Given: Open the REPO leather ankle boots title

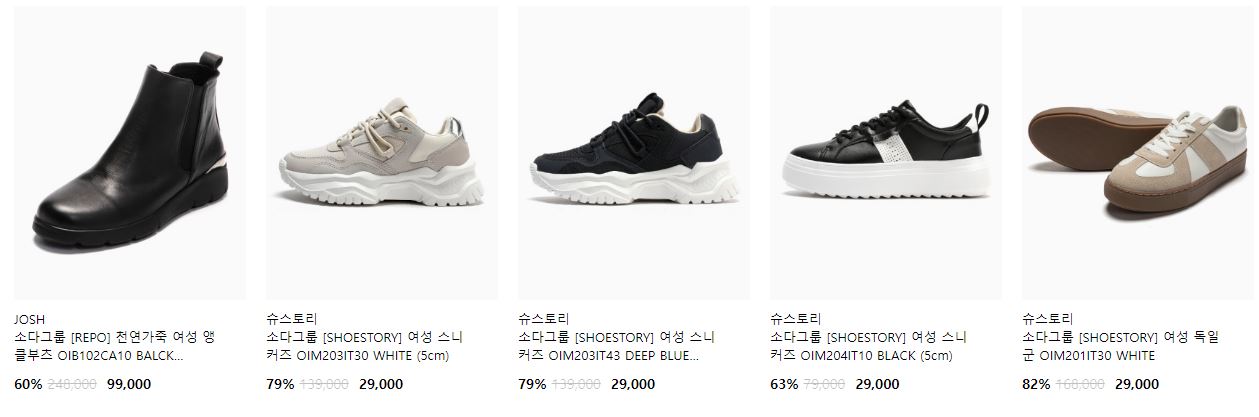Looking at the screenshot, I should [114, 346].
